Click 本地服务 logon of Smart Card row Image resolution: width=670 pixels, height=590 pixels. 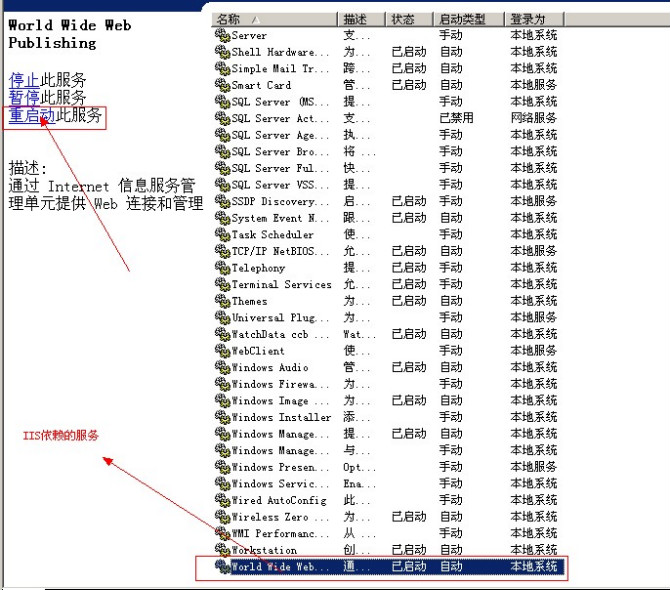point(534,85)
